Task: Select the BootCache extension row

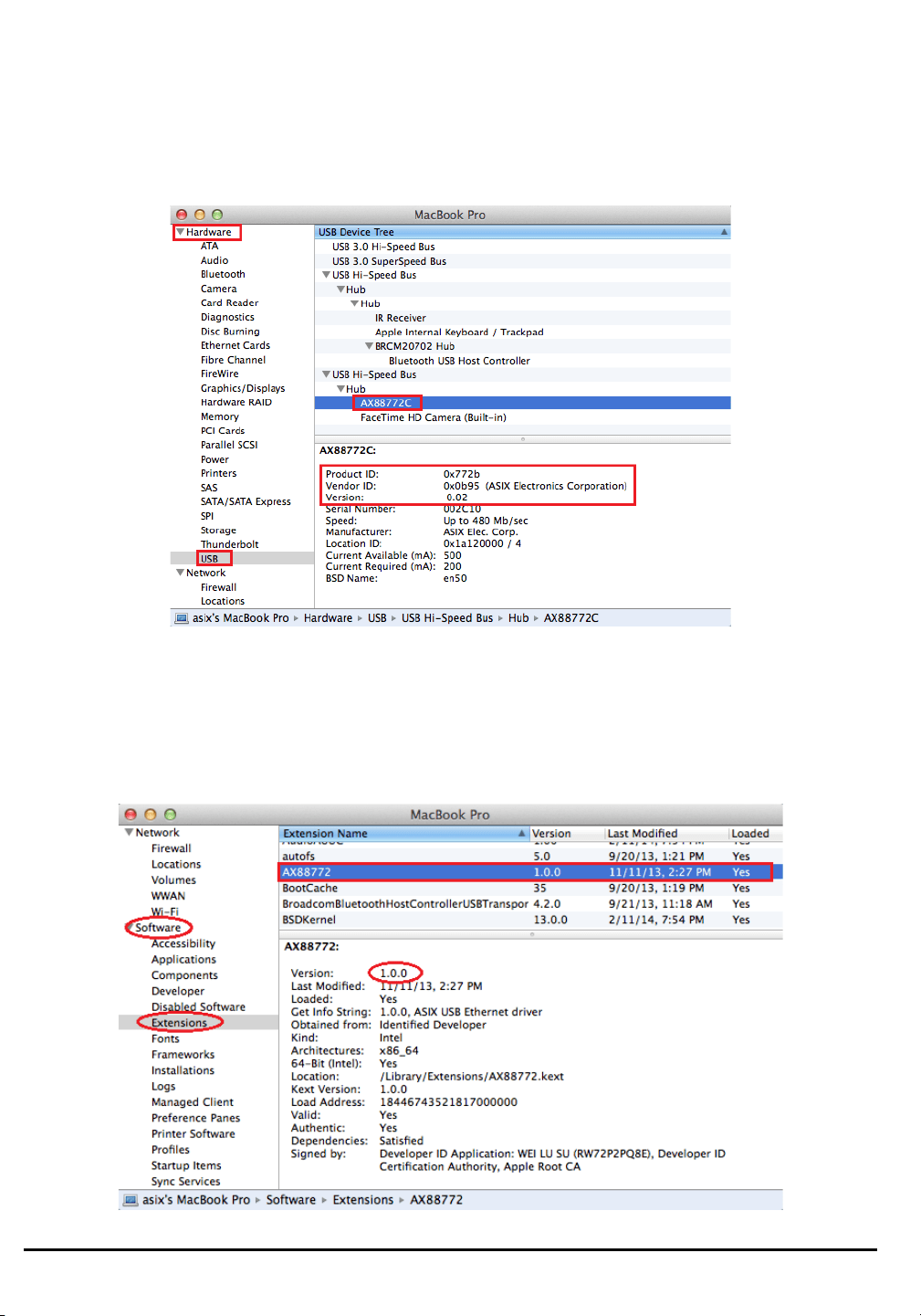Action: (530, 888)
